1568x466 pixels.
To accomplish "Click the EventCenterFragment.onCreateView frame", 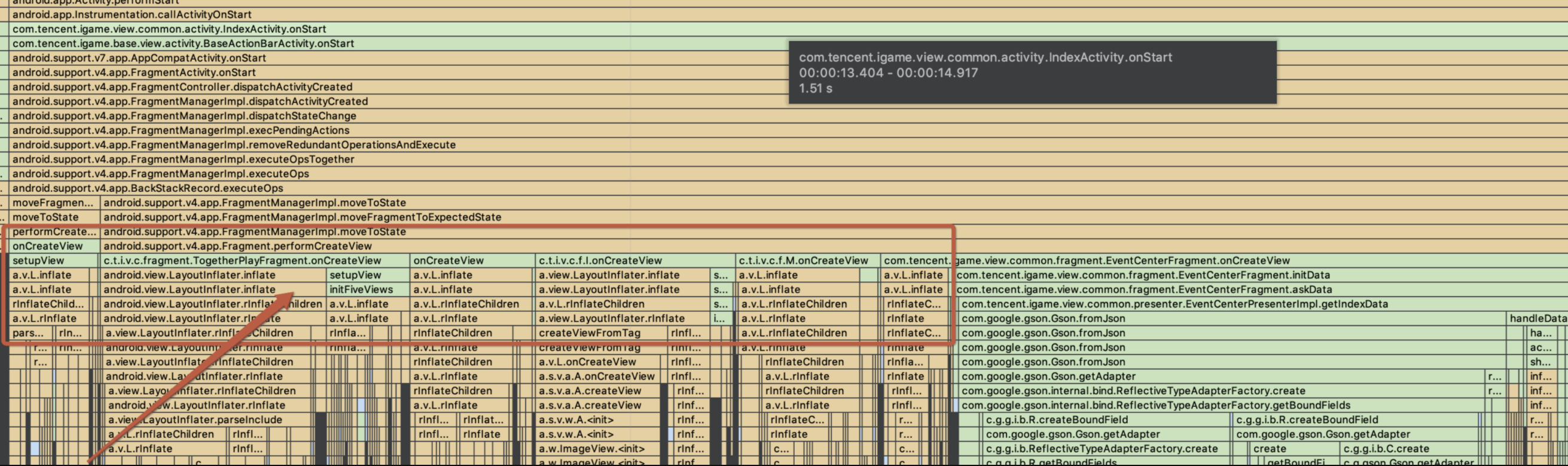I will [x=1224, y=261].
